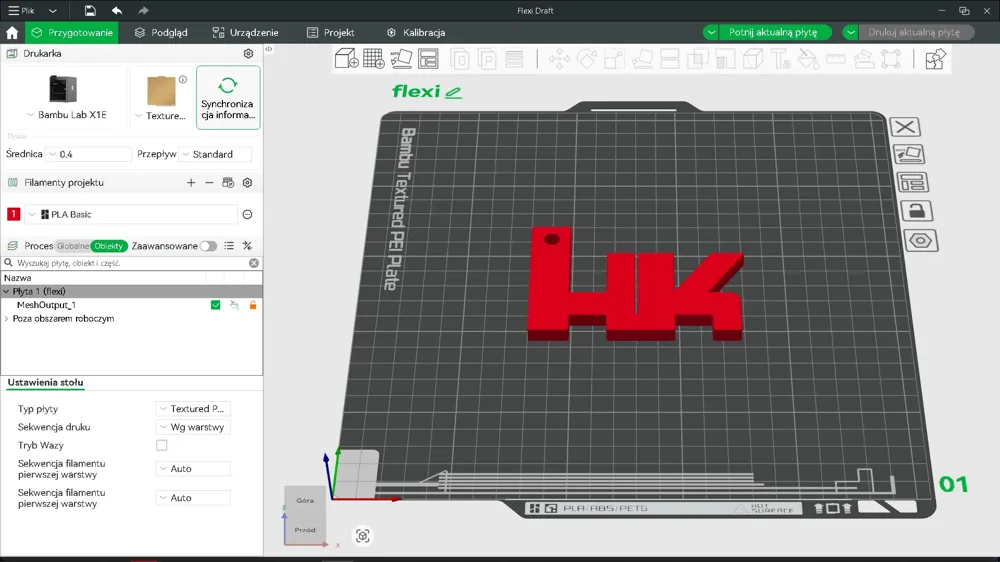The height and width of the screenshot is (562, 1000).
Task: Select the Support painting tool icon
Action: [725, 59]
